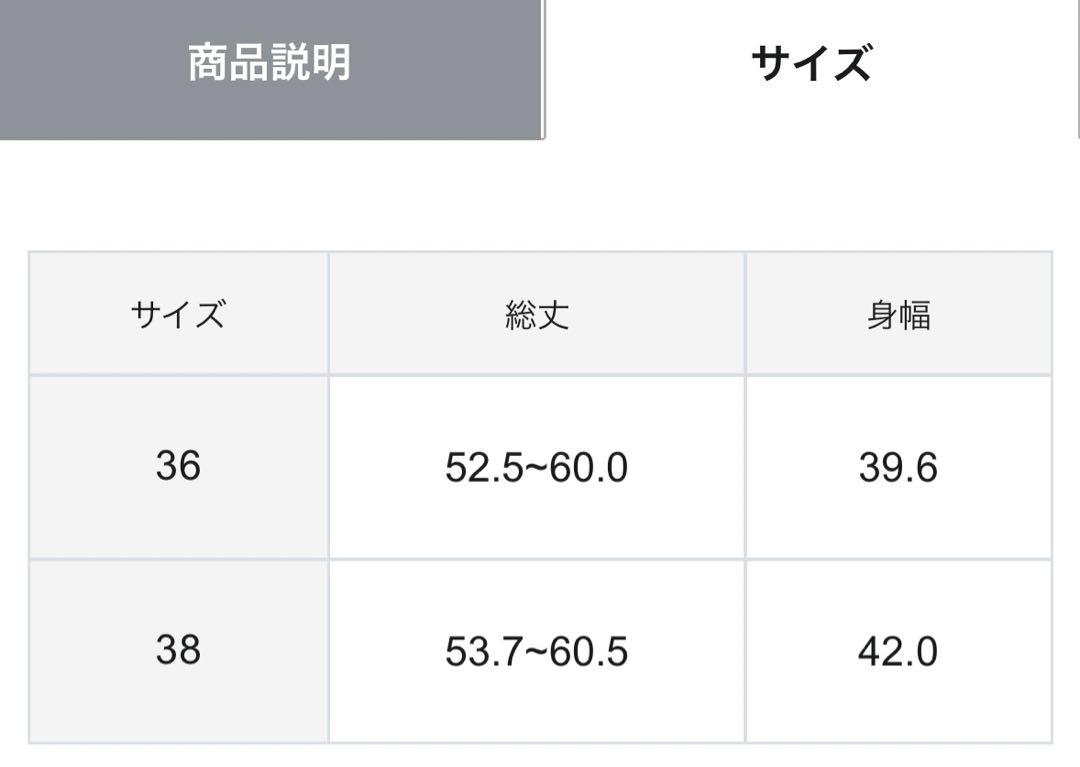Click the 総丈 kanji label text
The image size is (1080, 767).
tap(537, 315)
